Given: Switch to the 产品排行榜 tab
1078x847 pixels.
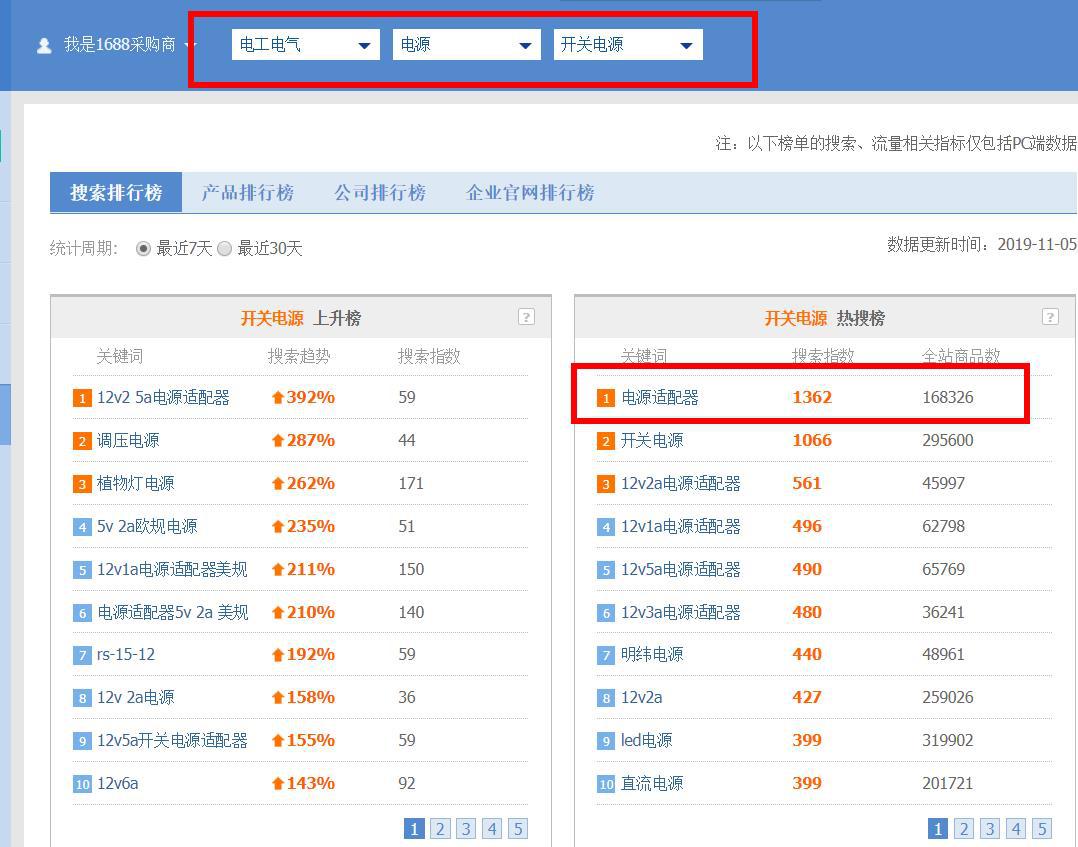Looking at the screenshot, I should 247,192.
